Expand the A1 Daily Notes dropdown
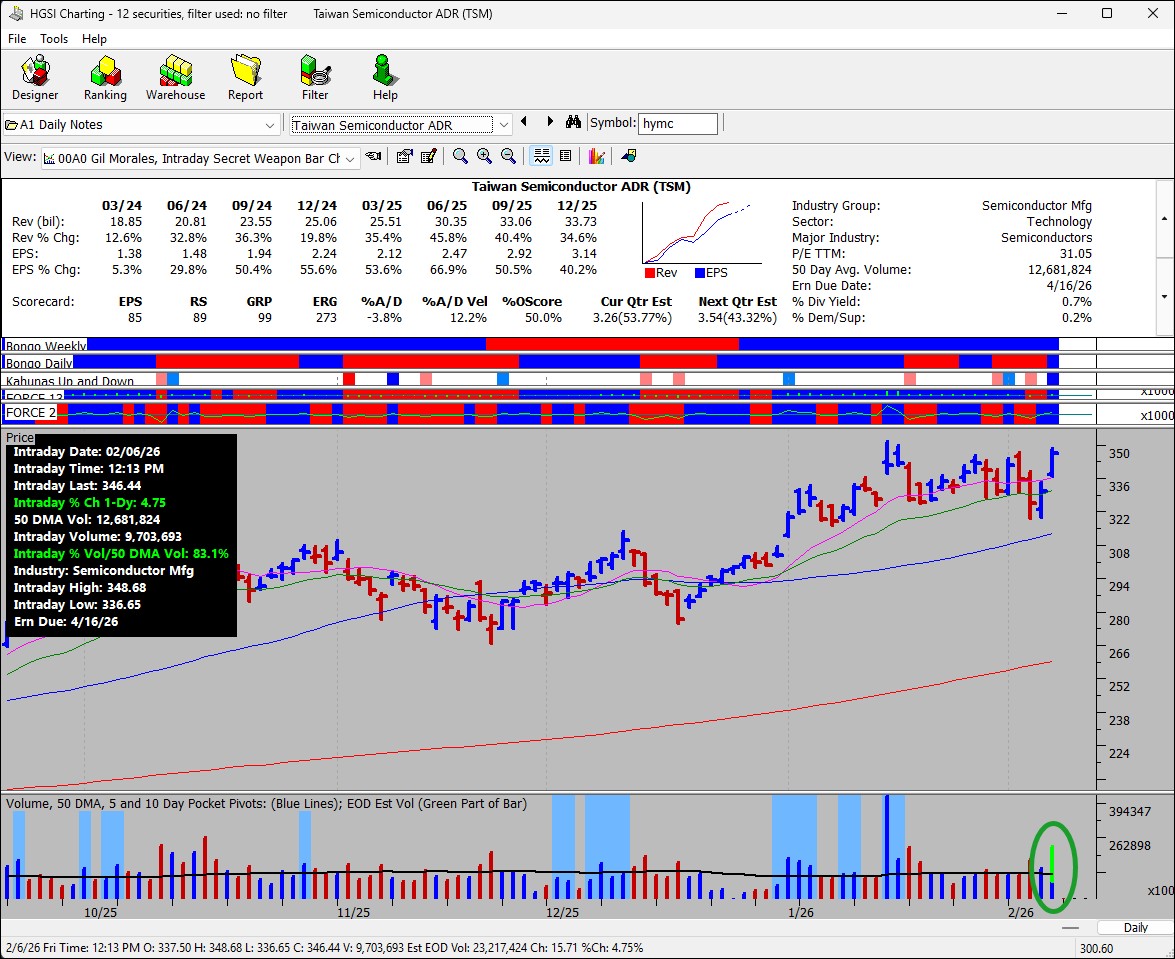The height and width of the screenshot is (959, 1175). coord(270,125)
